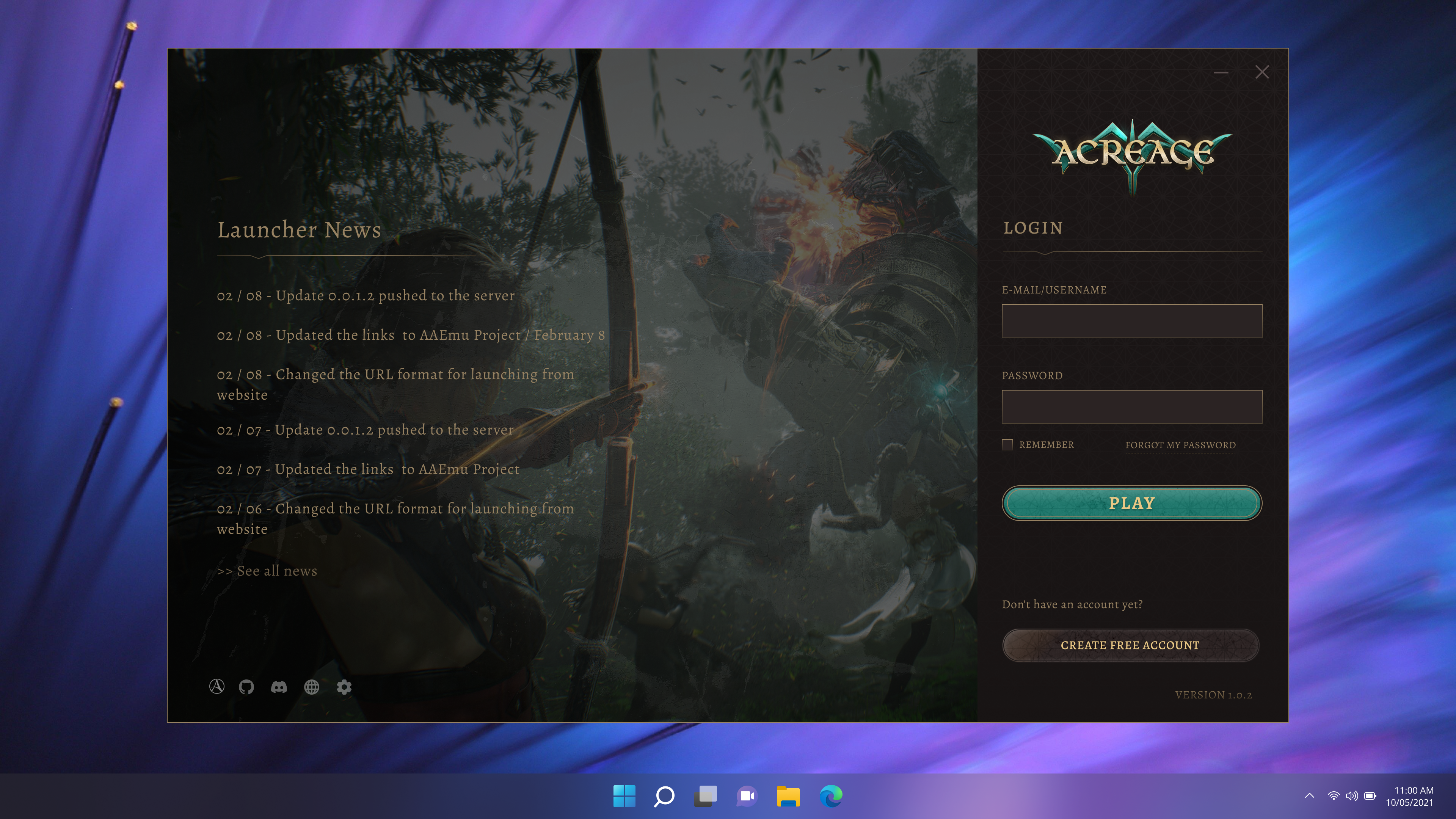
Task: Open 02/08 Changed the URL format news
Action: pyautogui.click(x=395, y=384)
